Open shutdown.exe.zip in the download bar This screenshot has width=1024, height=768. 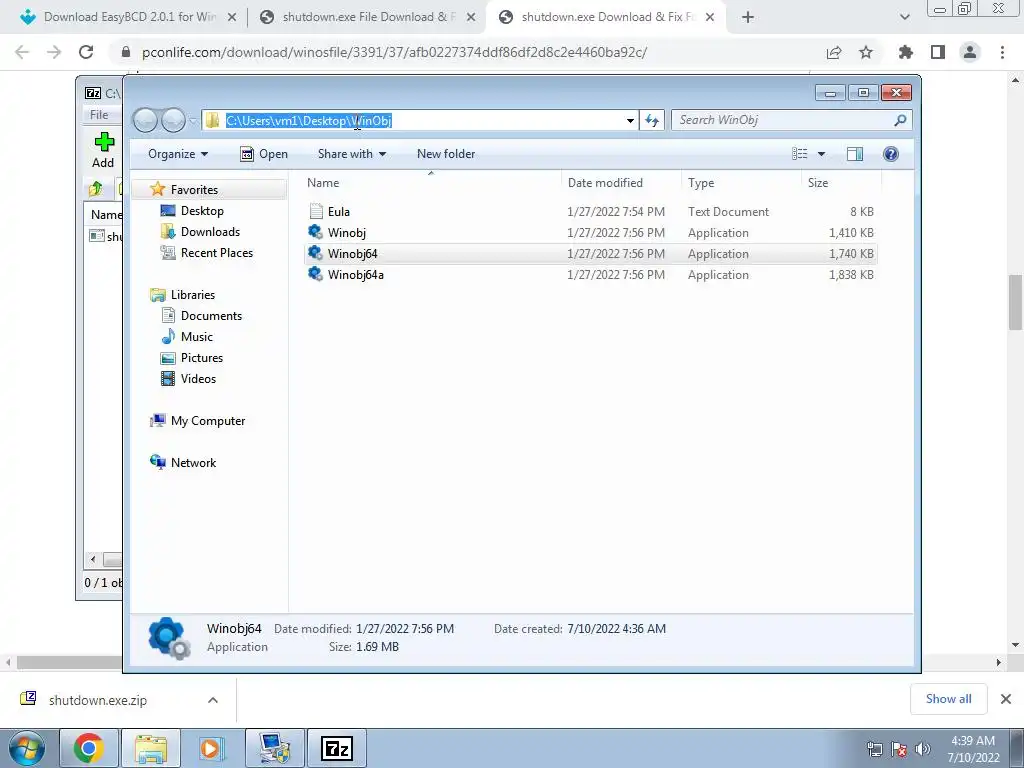tap(98, 700)
